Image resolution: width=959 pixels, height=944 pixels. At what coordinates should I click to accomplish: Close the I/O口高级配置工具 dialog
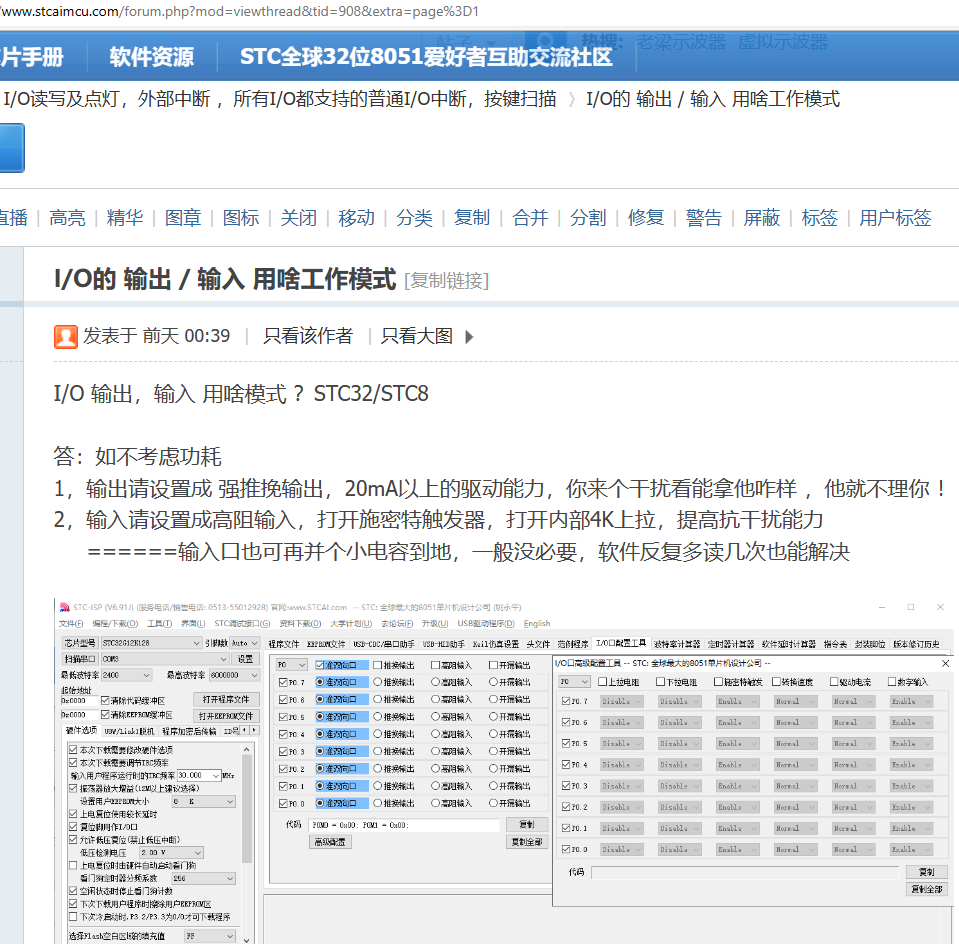[x=945, y=663]
